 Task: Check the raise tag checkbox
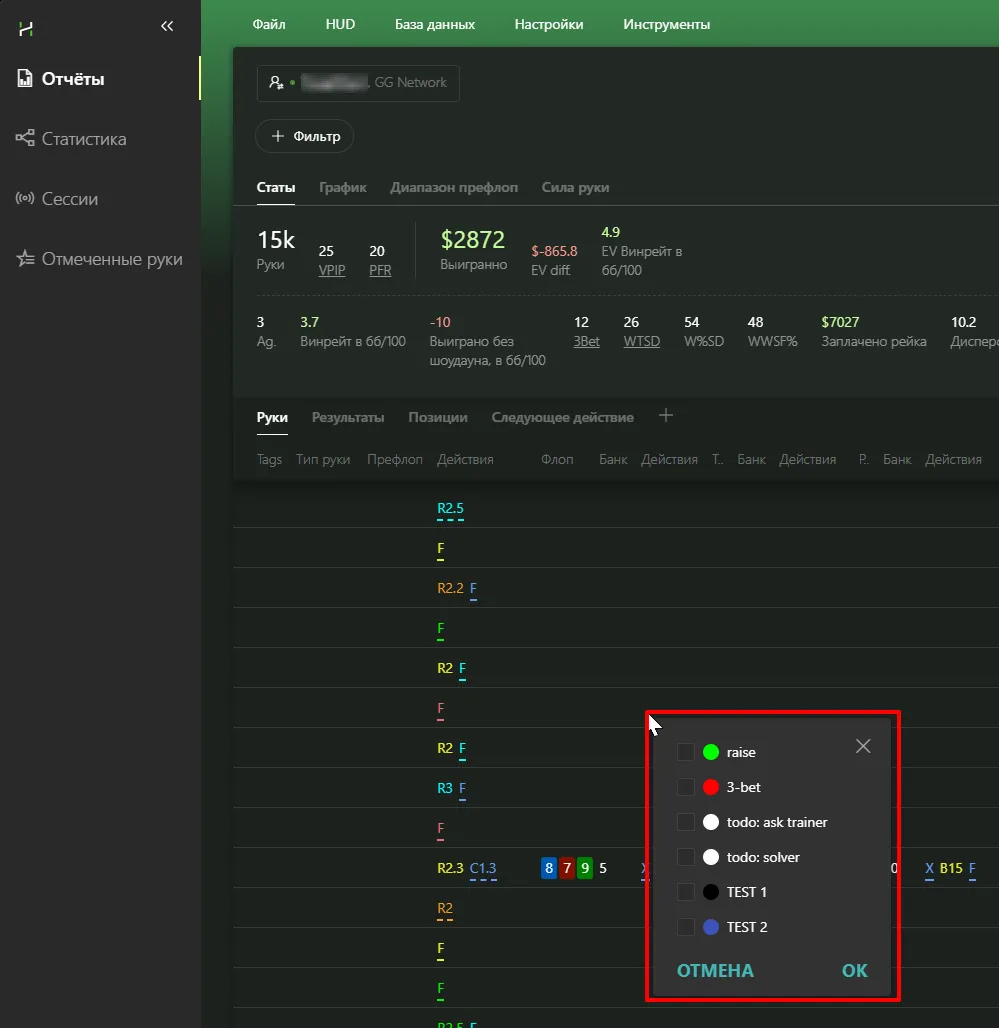(x=686, y=752)
